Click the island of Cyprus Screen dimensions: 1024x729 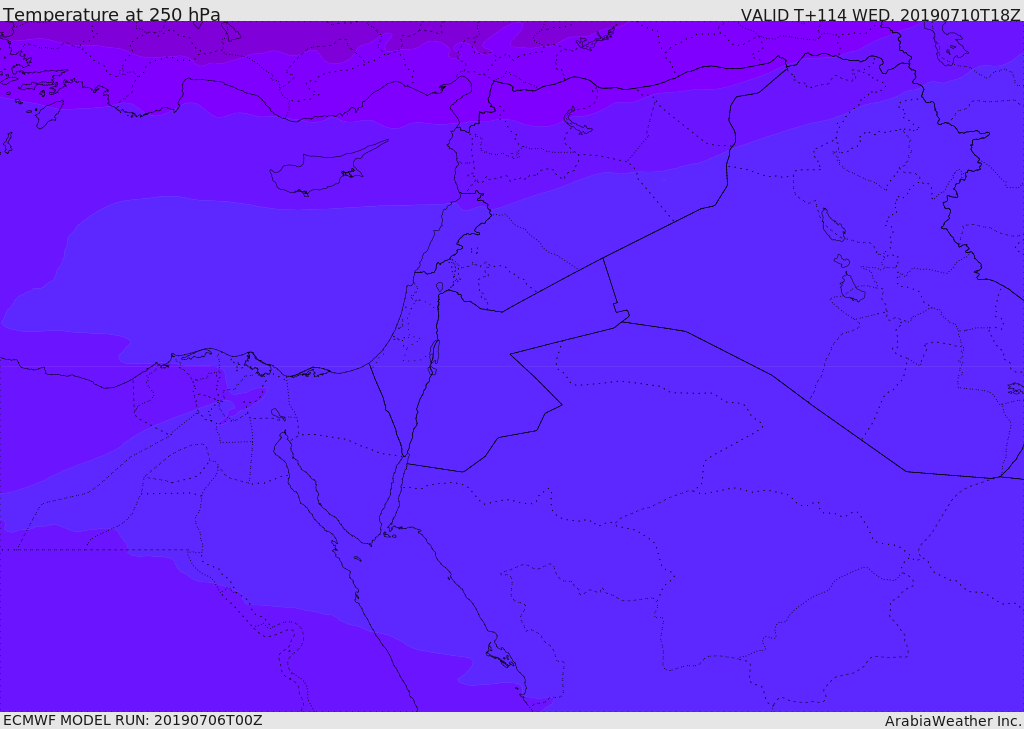click(x=327, y=169)
